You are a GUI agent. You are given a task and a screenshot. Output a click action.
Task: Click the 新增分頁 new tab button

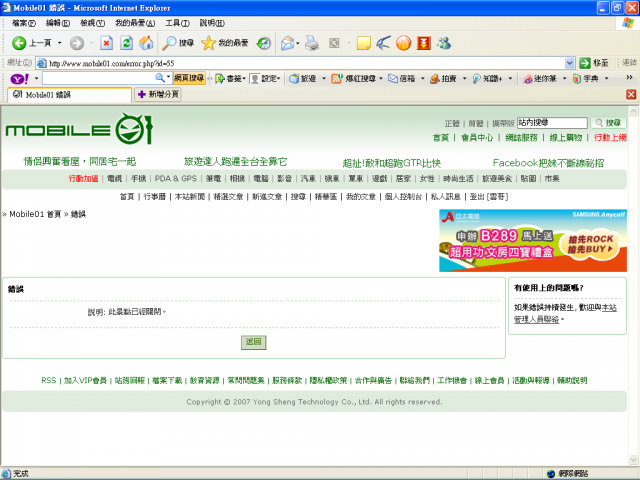[x=158, y=95]
